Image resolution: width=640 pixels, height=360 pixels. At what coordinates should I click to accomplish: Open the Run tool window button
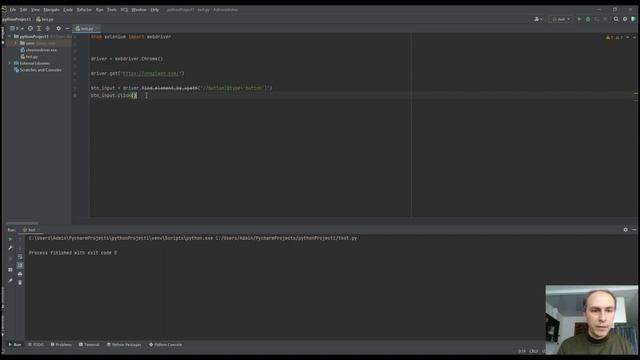click(x=15, y=345)
